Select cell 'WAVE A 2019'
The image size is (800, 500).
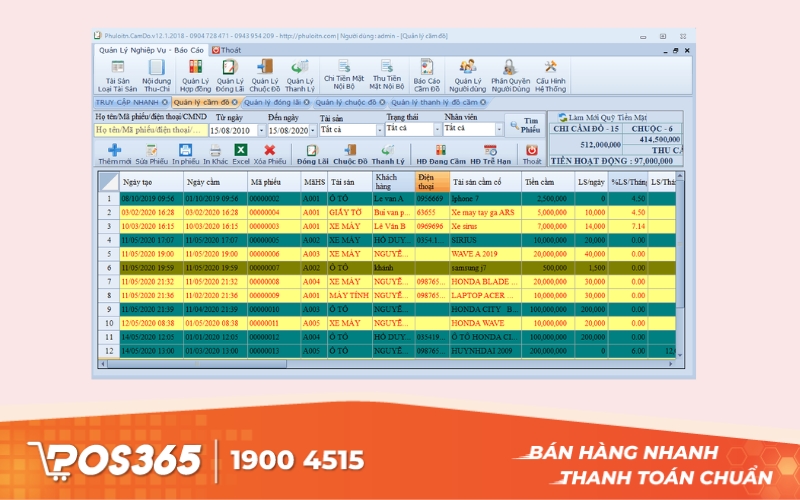point(485,254)
